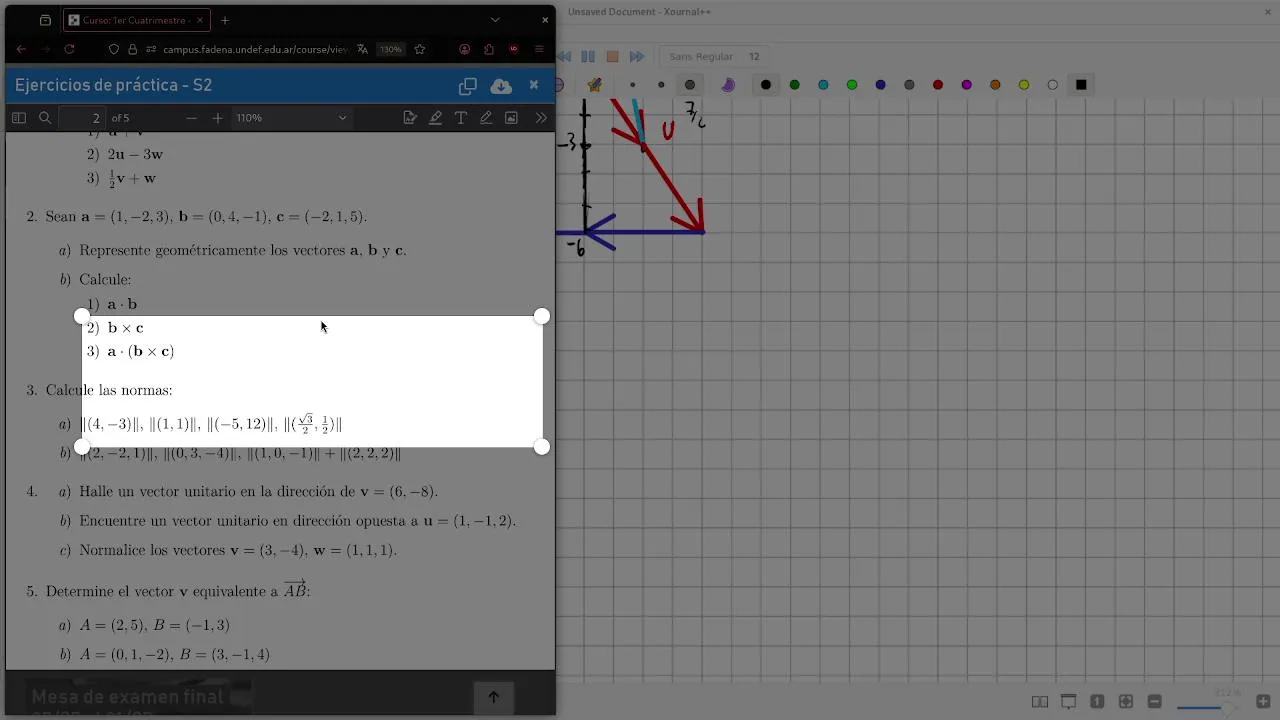
Task: Zoom out in Xournal++ status bar
Action: point(1155,702)
